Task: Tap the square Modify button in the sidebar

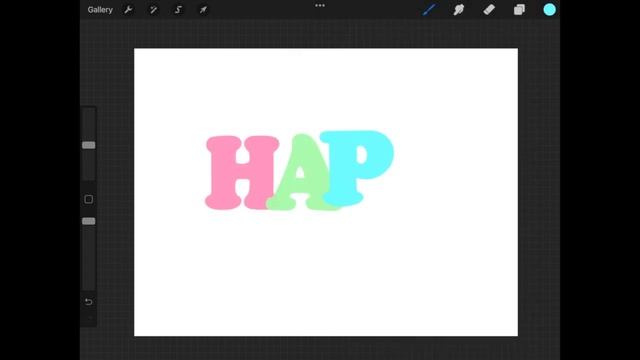Action: click(89, 199)
